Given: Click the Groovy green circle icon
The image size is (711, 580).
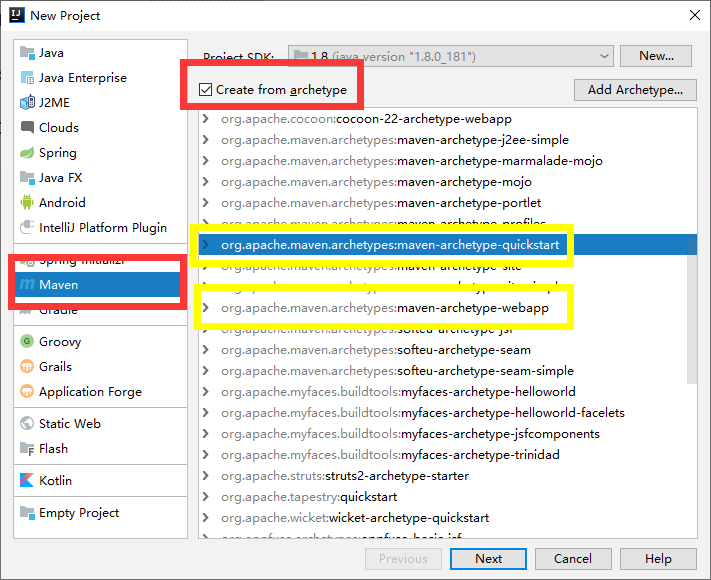Looking at the screenshot, I should tap(27, 341).
